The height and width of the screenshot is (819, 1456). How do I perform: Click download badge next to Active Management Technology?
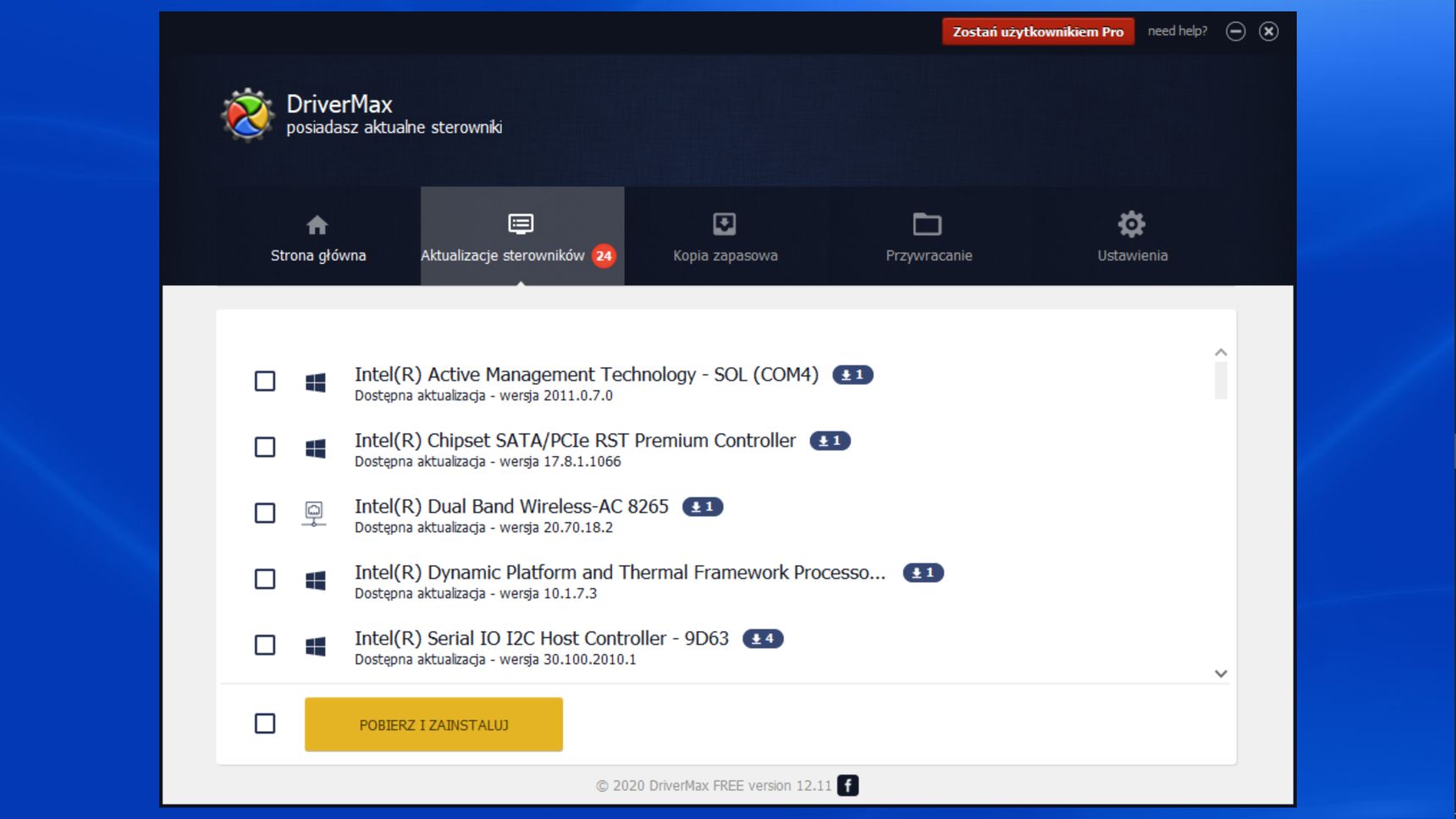point(852,375)
